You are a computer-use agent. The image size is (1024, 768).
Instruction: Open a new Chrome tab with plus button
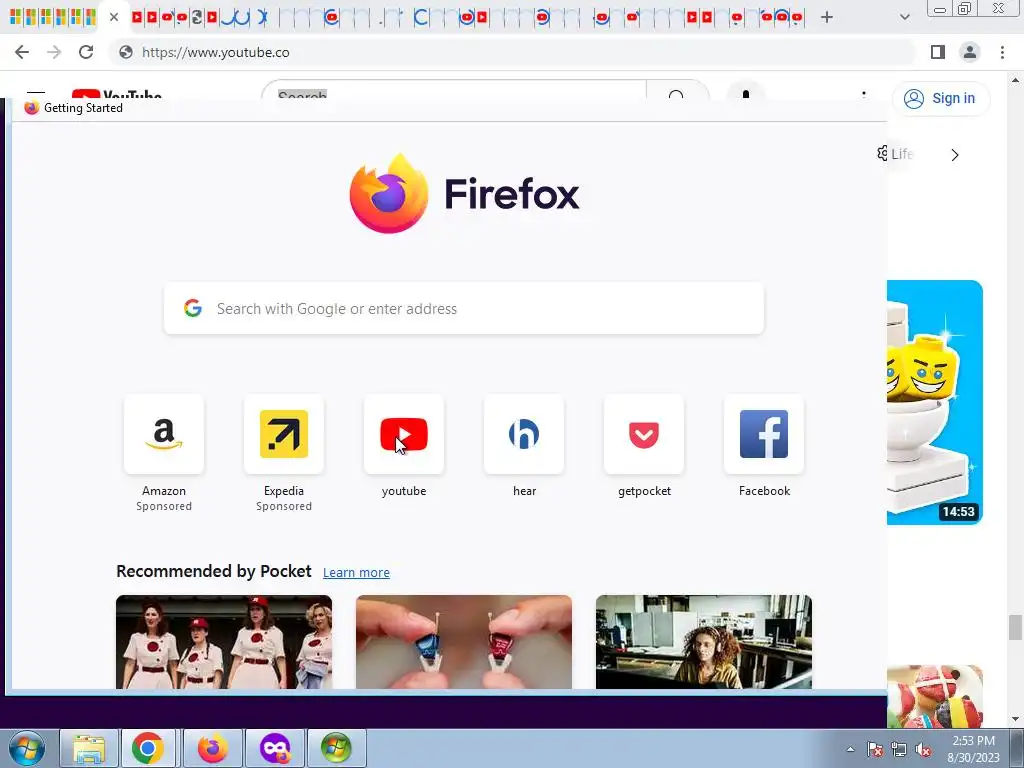coord(827,17)
